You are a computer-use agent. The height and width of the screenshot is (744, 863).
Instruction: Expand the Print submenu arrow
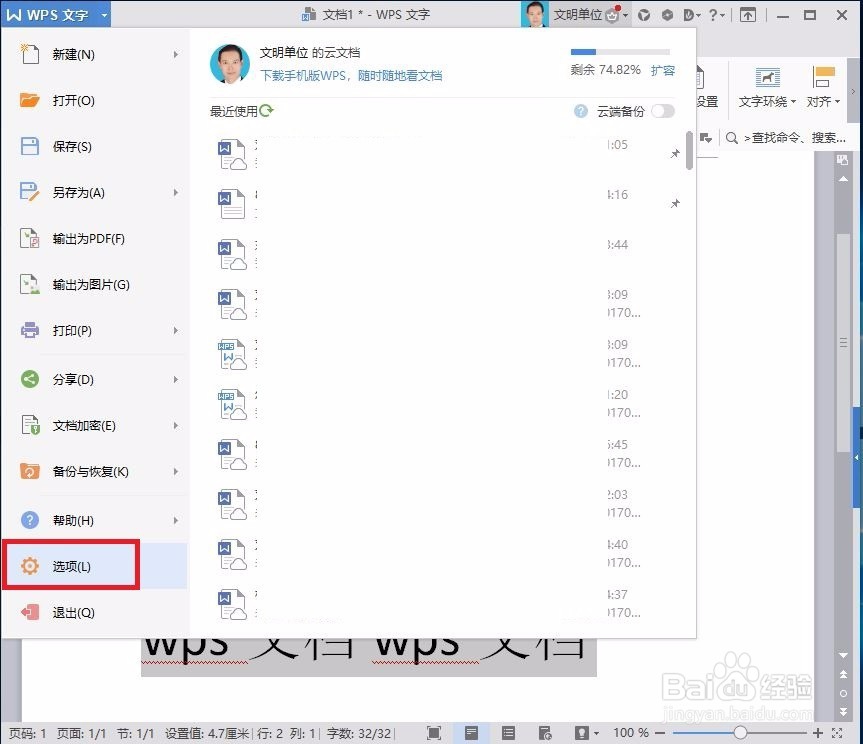tap(176, 330)
